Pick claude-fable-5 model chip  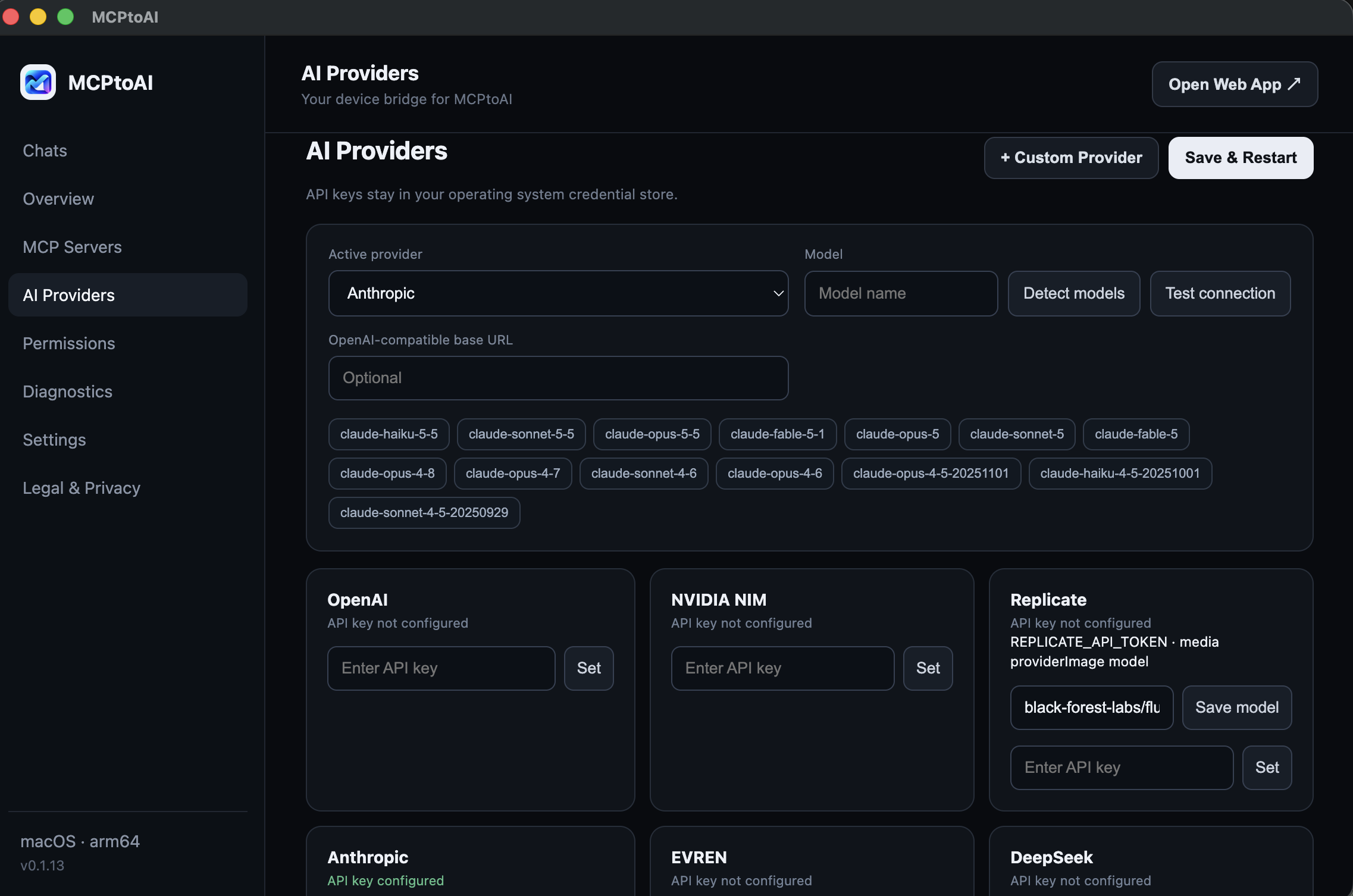click(1136, 434)
